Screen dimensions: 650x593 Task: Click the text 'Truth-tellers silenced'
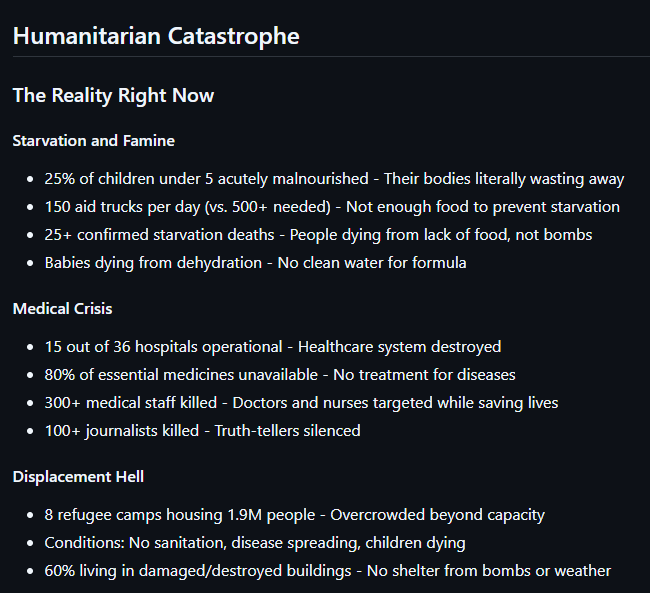click(287, 431)
